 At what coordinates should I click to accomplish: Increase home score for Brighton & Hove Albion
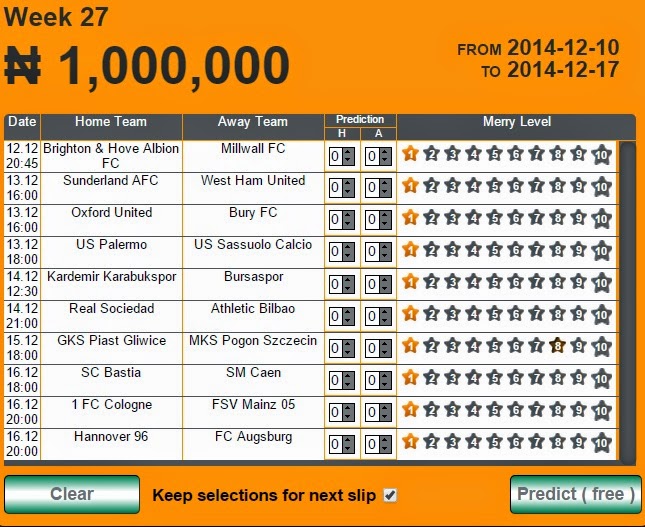(x=349, y=152)
